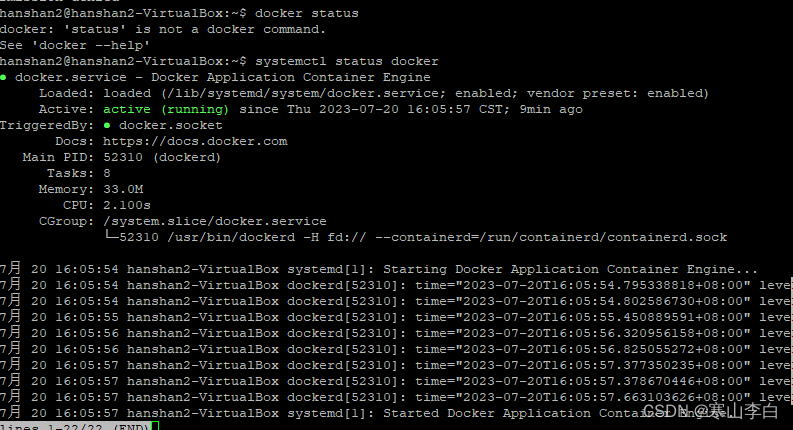The image size is (793, 430).
Task: Click the "See 'docker --help'" line
Action: click(x=75, y=46)
